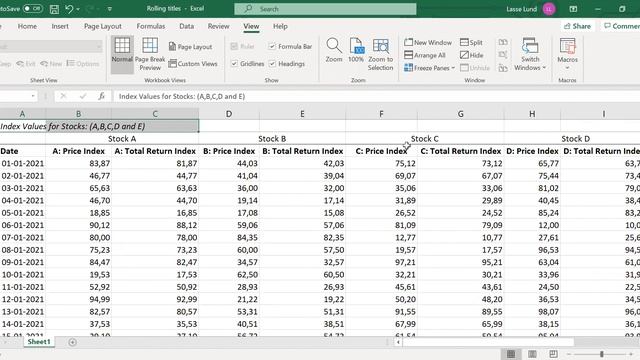Open the Home tab
Screen dimensions: 640x360
27,26
